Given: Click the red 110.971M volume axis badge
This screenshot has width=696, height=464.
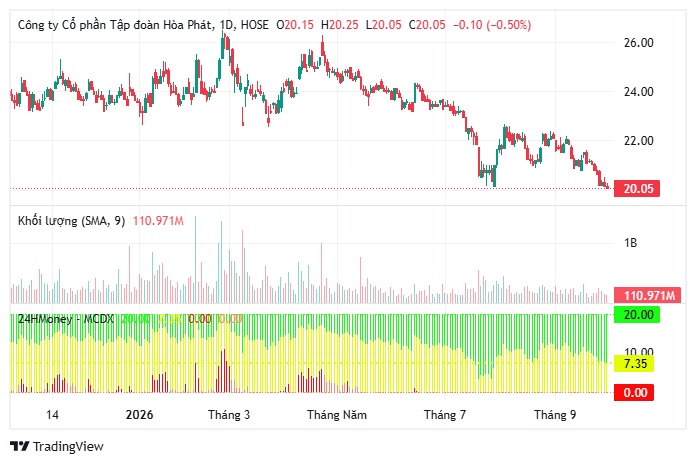Looking at the screenshot, I should coord(648,295).
